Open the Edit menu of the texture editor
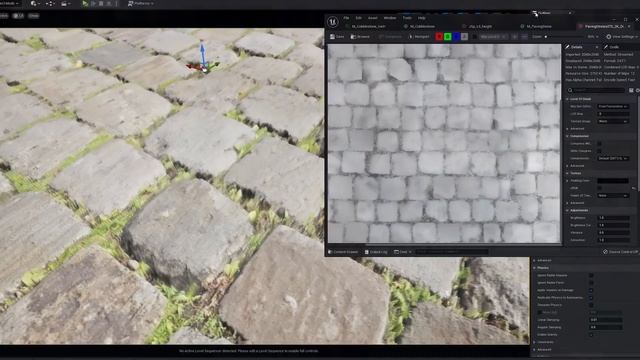The width and height of the screenshot is (640, 360). click(x=358, y=18)
